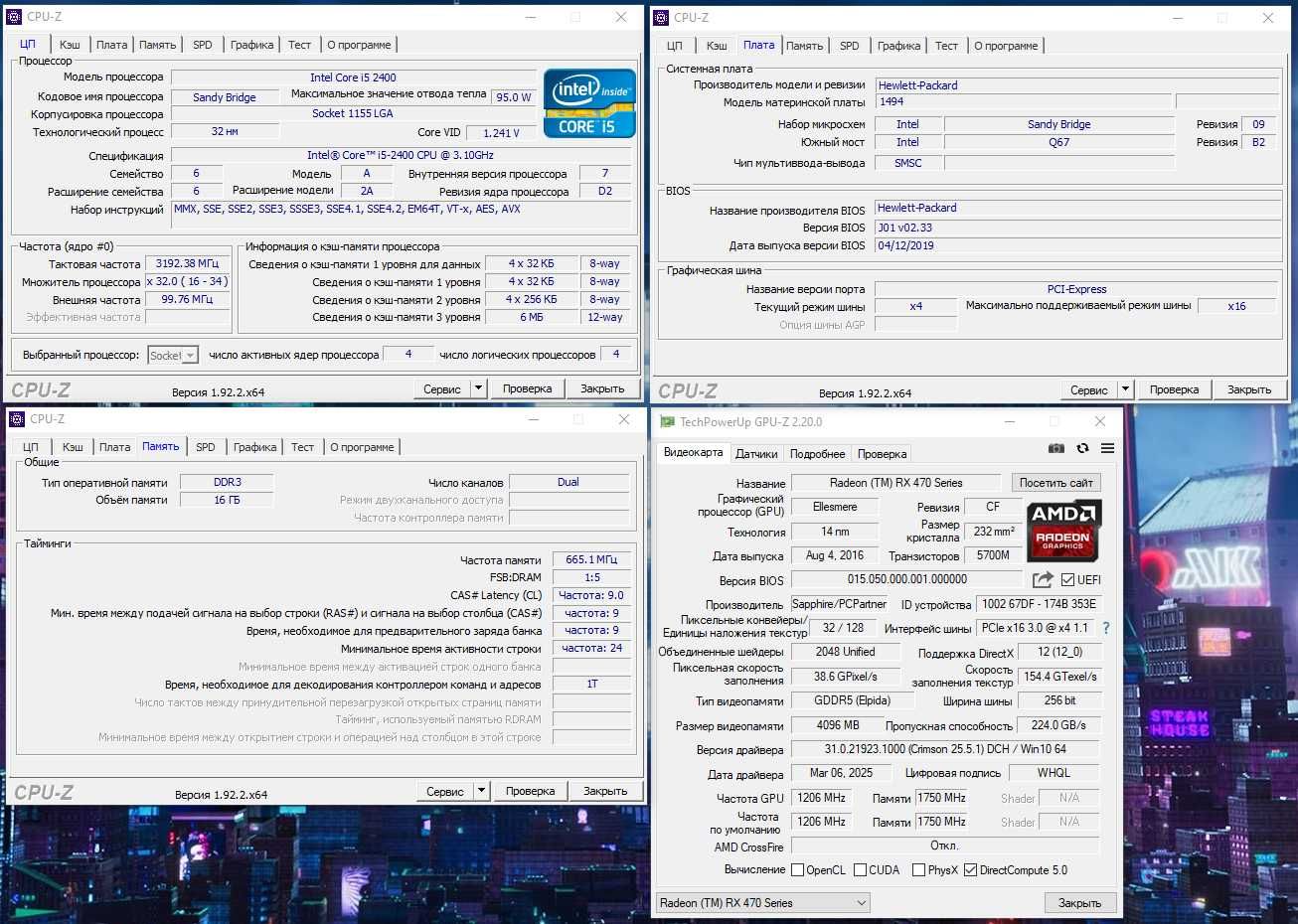Click the Q67 southbridge value
Image resolution: width=1298 pixels, height=924 pixels.
point(1058,142)
